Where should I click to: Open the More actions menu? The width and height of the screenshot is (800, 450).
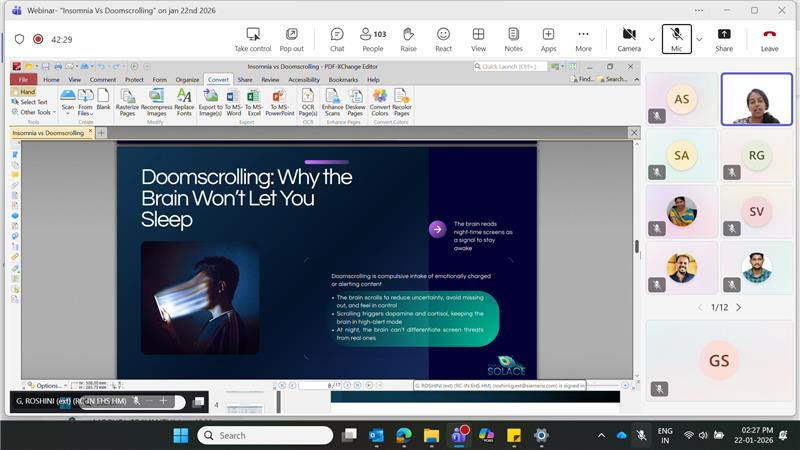tap(583, 39)
